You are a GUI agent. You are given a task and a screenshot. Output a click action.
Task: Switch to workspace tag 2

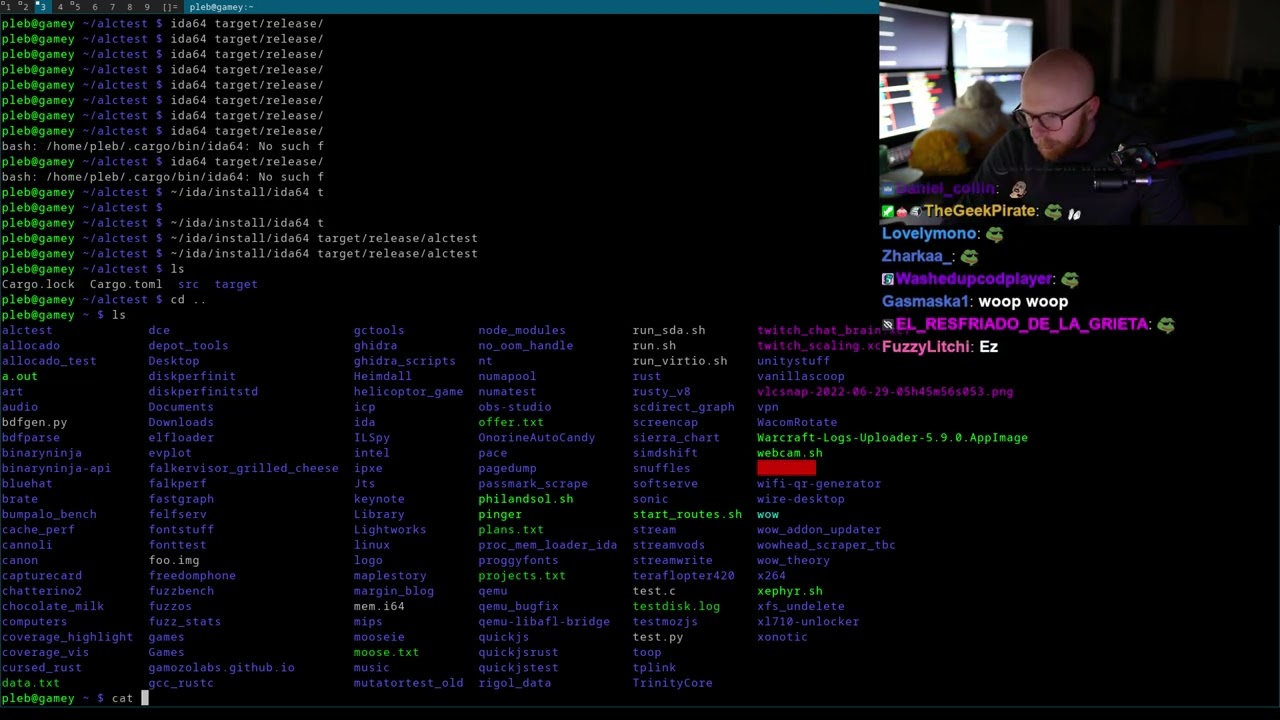[24, 7]
